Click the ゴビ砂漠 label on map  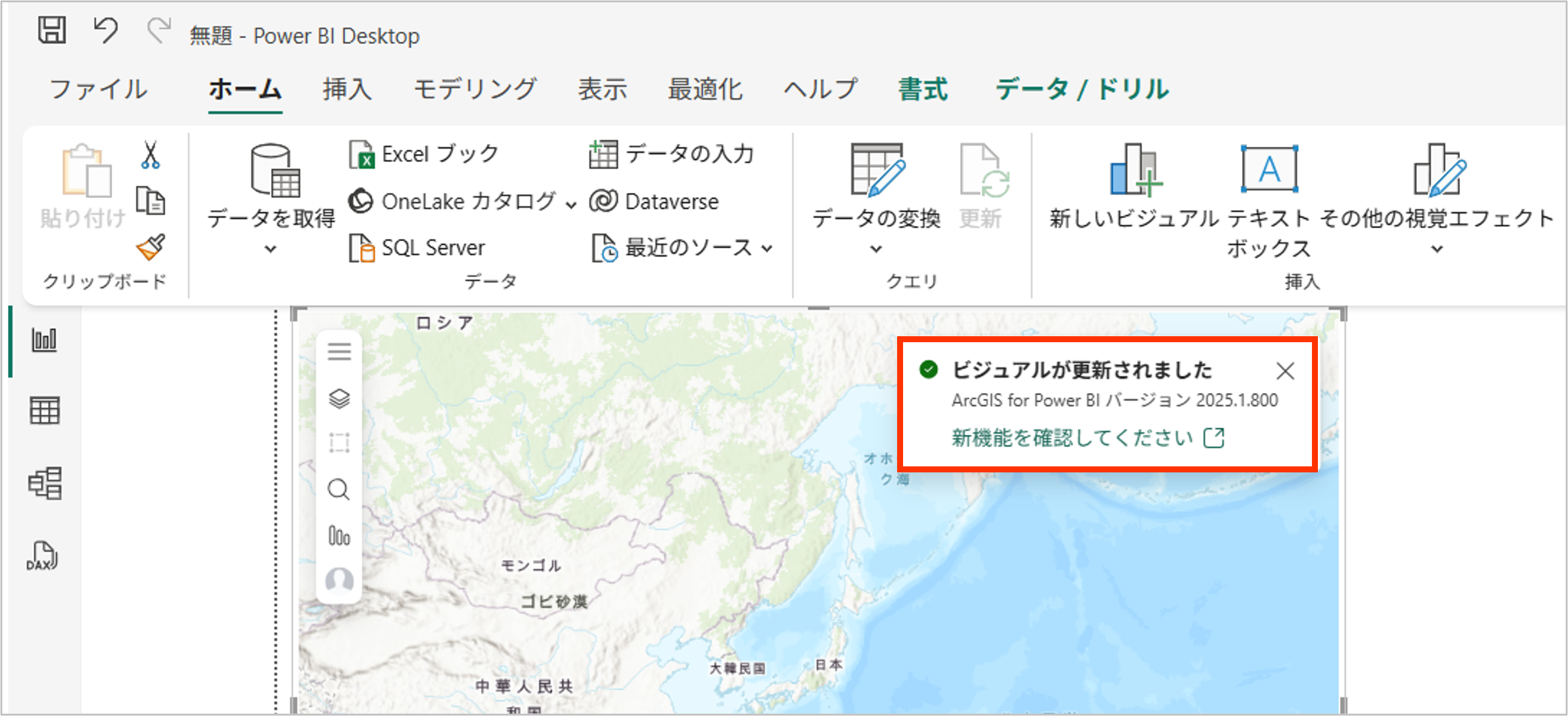tap(554, 602)
